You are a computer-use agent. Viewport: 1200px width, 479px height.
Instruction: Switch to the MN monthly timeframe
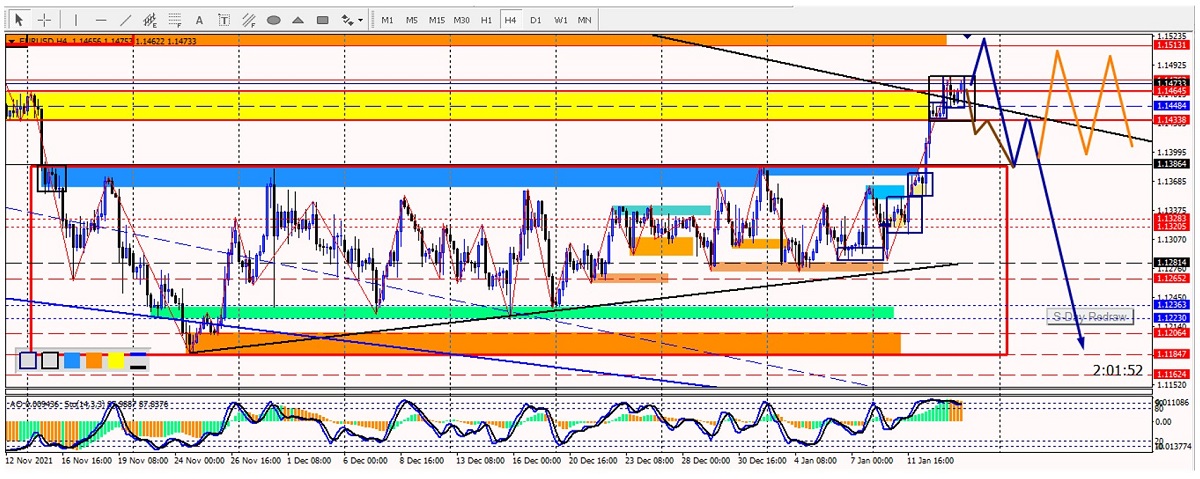(584, 20)
